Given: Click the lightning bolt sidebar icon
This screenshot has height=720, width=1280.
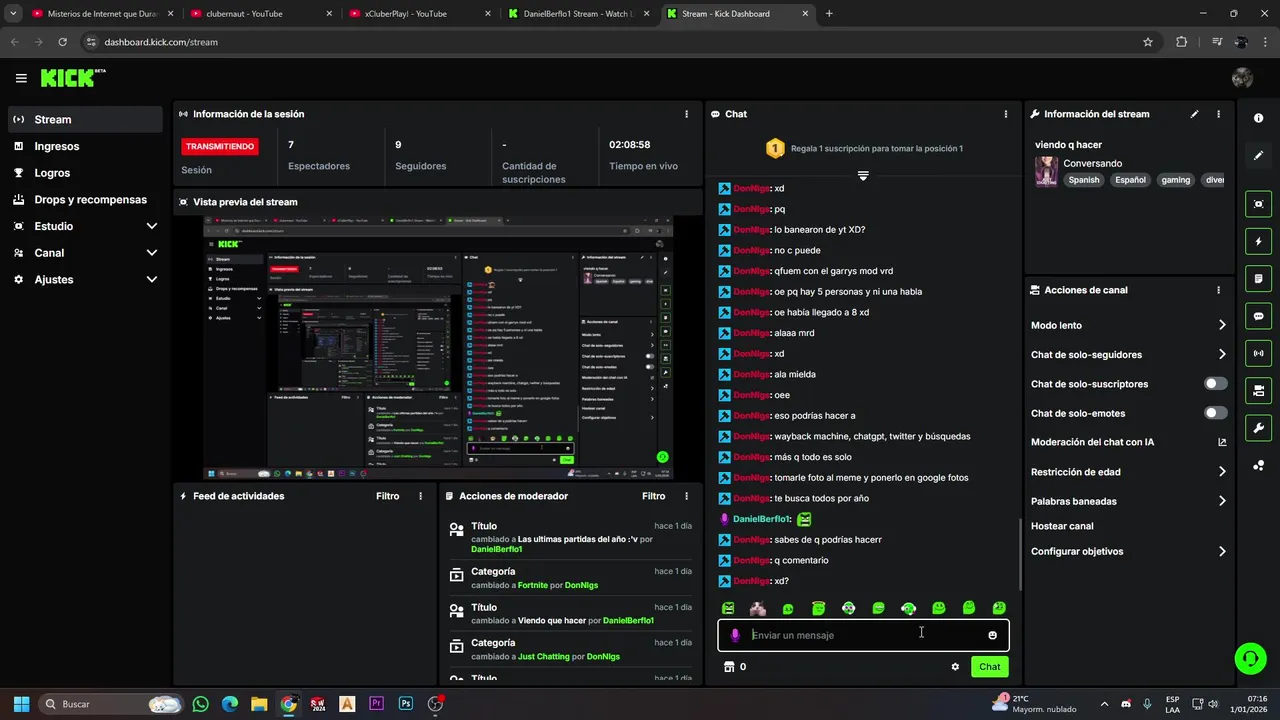Looking at the screenshot, I should click(1258, 241).
